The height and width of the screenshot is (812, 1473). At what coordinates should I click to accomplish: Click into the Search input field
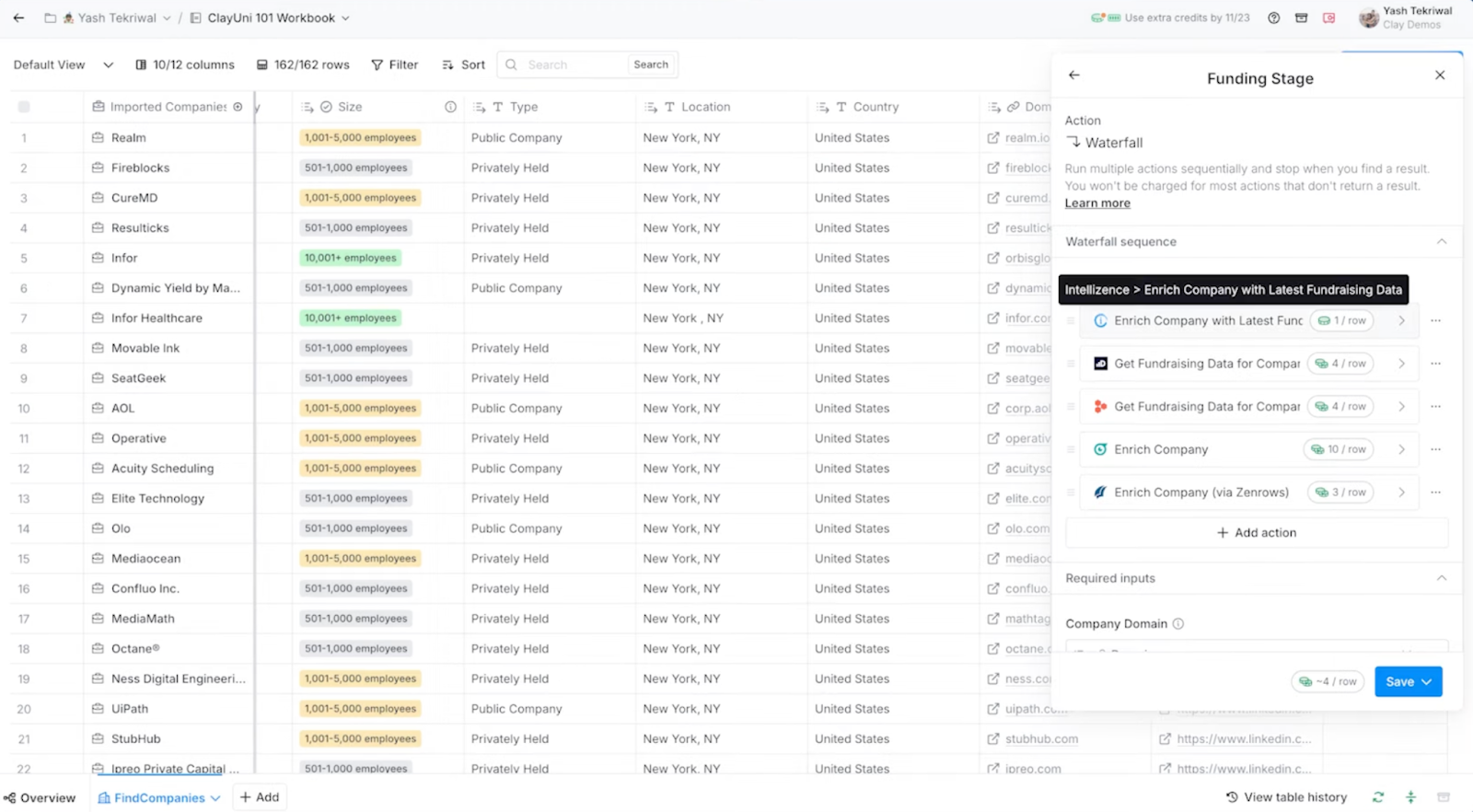pyautogui.click(x=574, y=64)
